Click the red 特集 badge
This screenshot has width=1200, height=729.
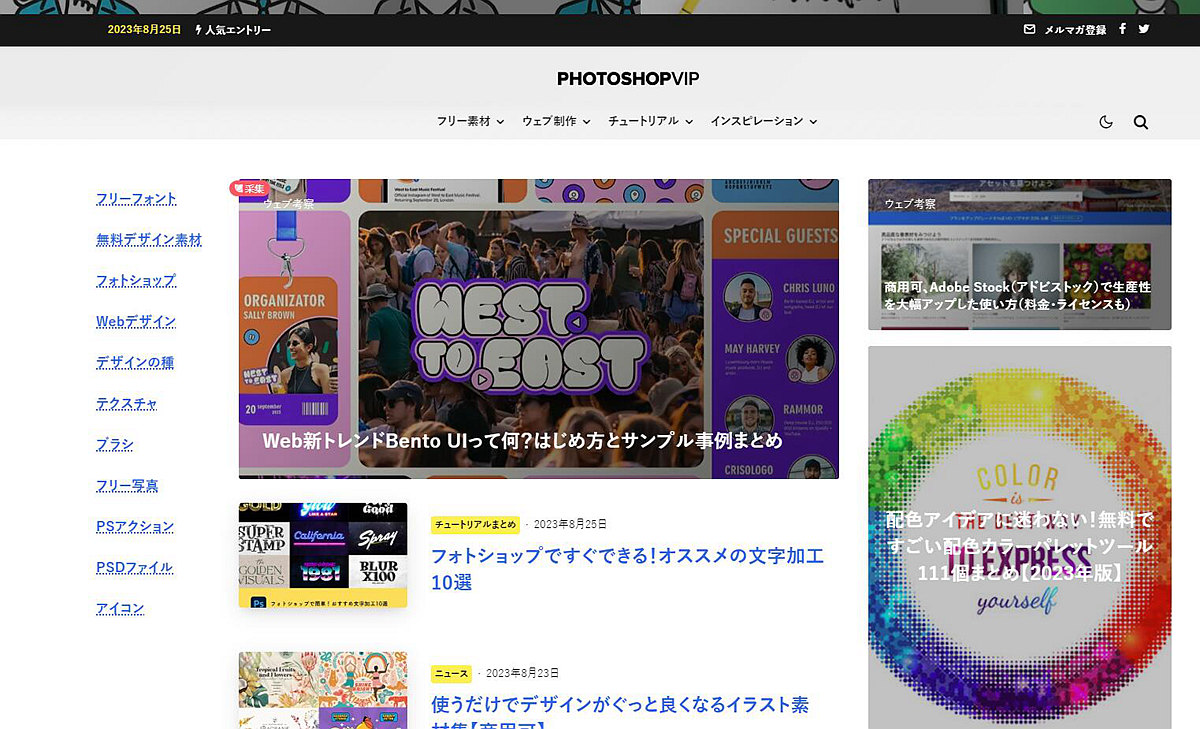249,188
